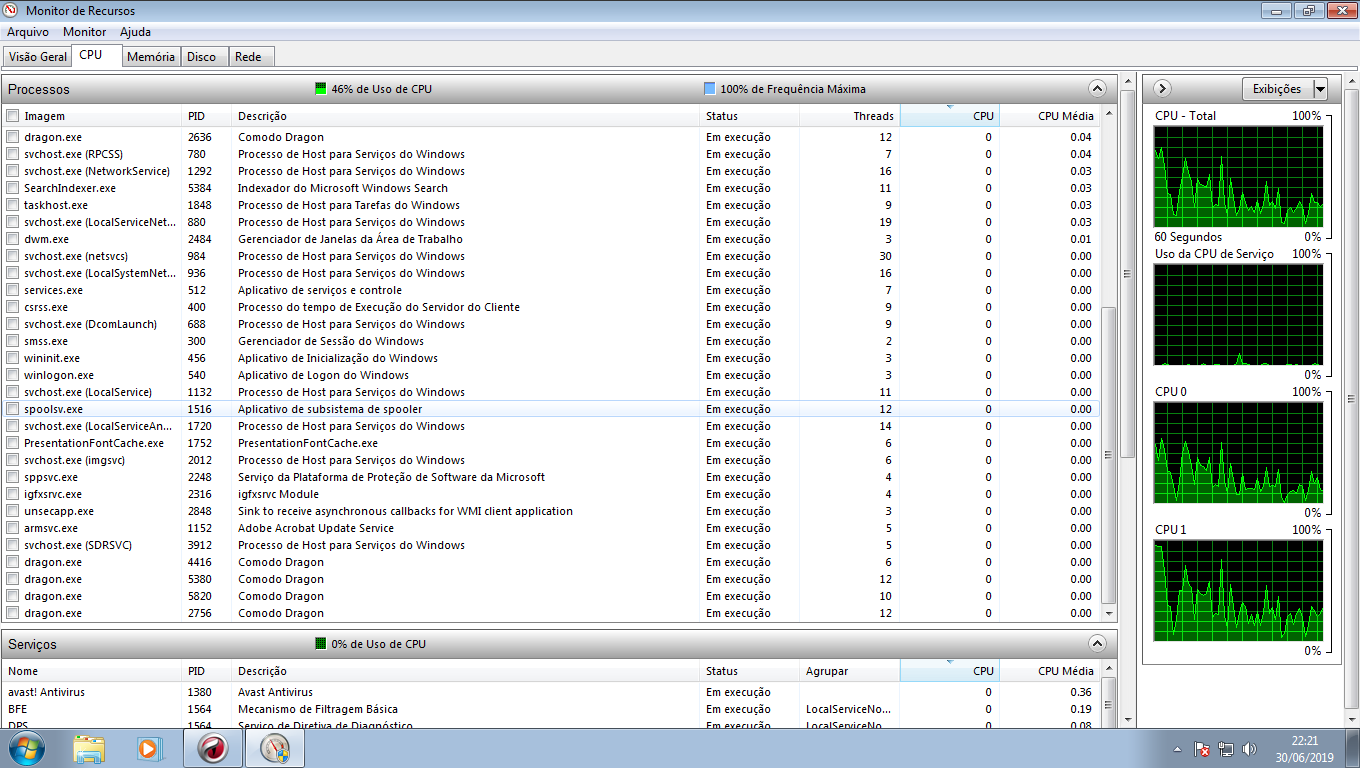
Task: Click the Exibições button
Action: tap(1277, 89)
